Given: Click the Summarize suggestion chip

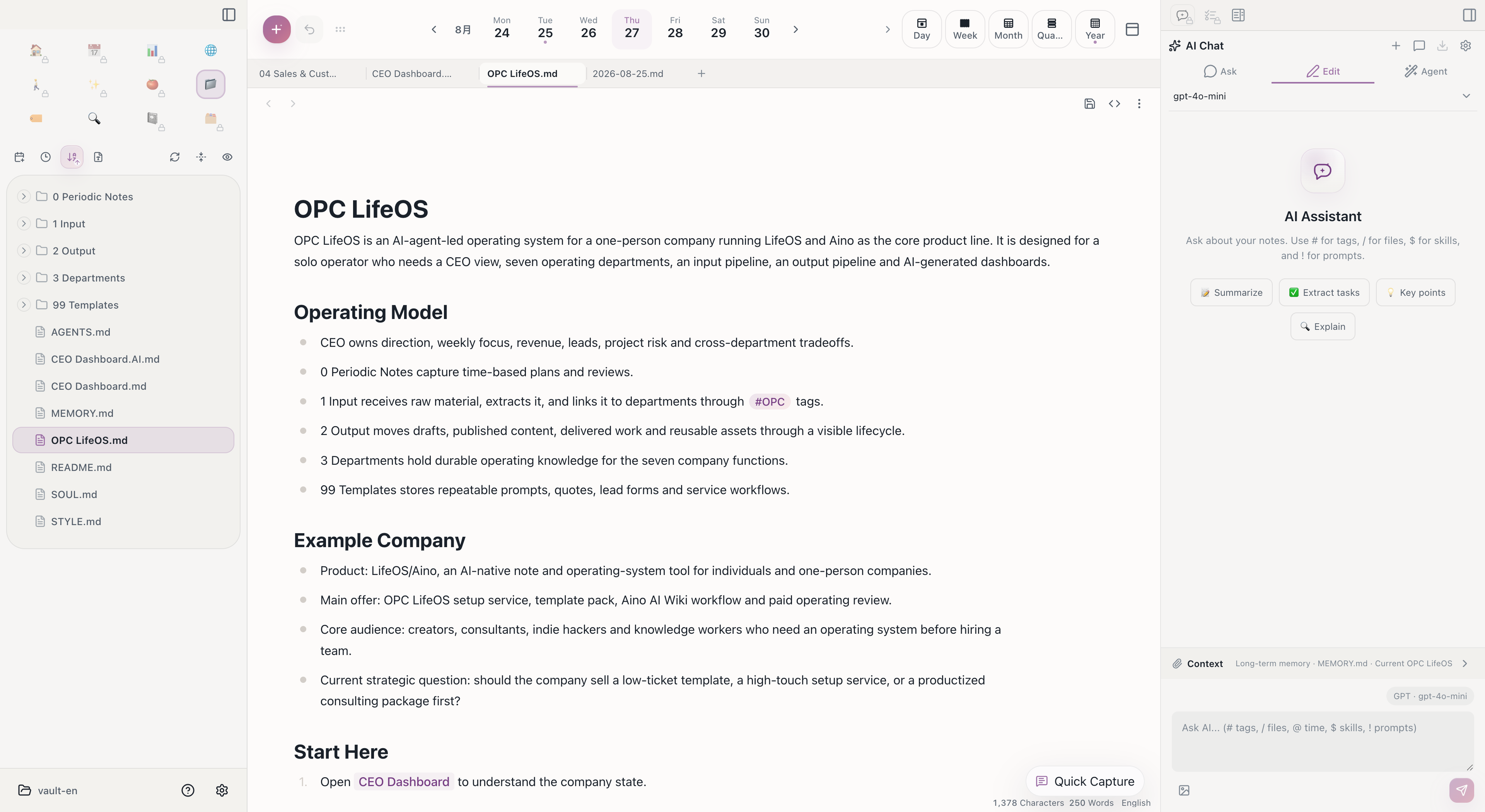Looking at the screenshot, I should tap(1231, 293).
